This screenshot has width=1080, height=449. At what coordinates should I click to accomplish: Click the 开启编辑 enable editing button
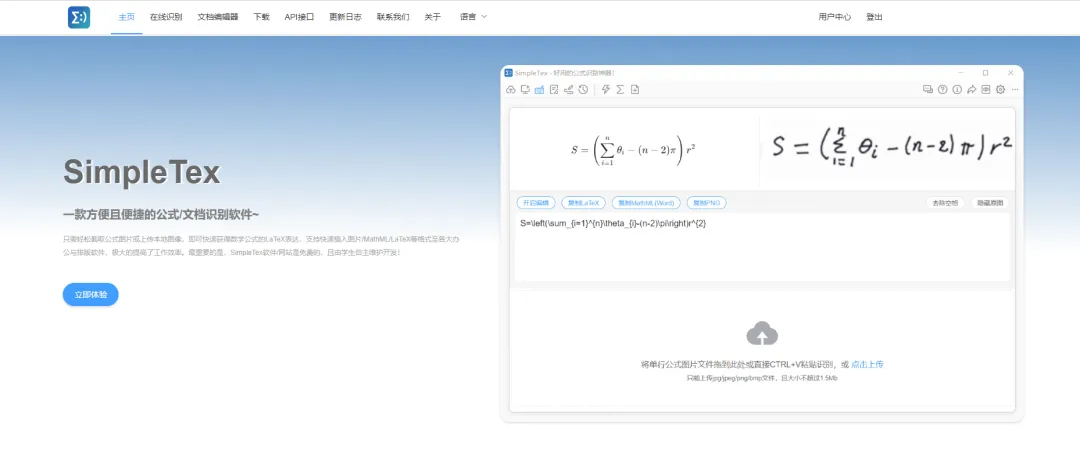tap(536, 202)
